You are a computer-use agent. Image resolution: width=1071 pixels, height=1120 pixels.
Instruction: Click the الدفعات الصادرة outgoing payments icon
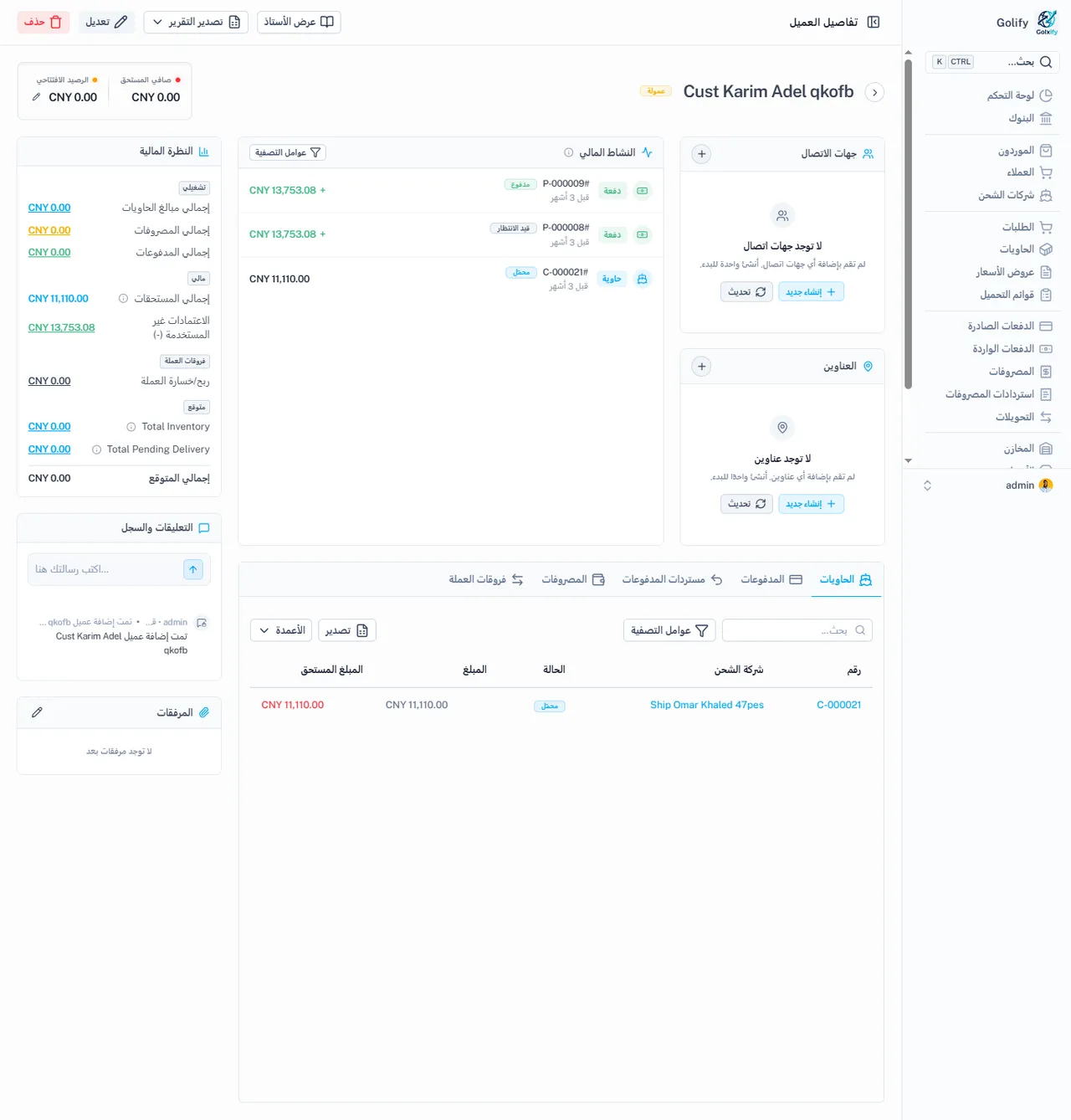(x=1046, y=326)
